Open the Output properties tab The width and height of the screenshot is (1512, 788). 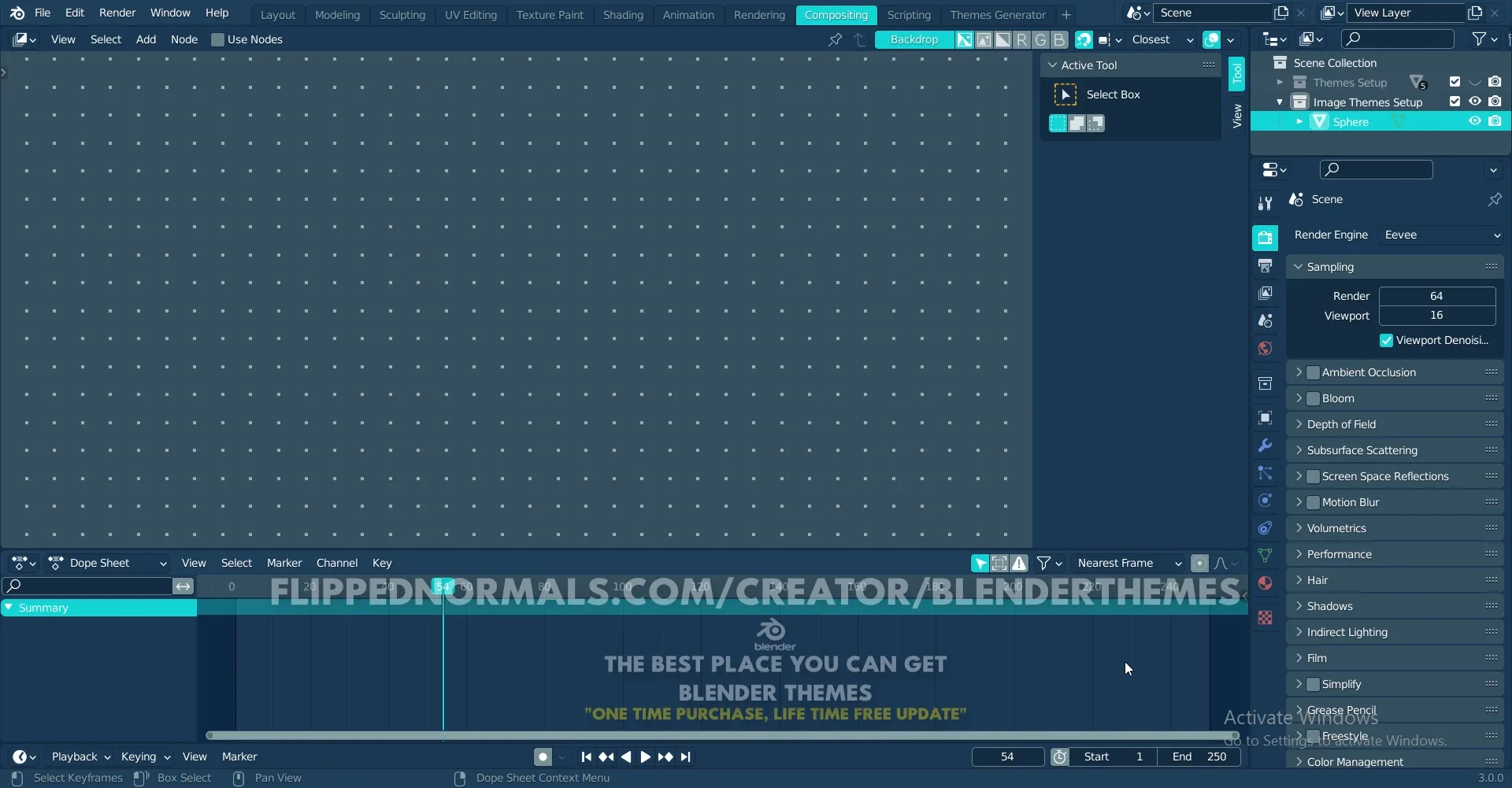pos(1265,266)
